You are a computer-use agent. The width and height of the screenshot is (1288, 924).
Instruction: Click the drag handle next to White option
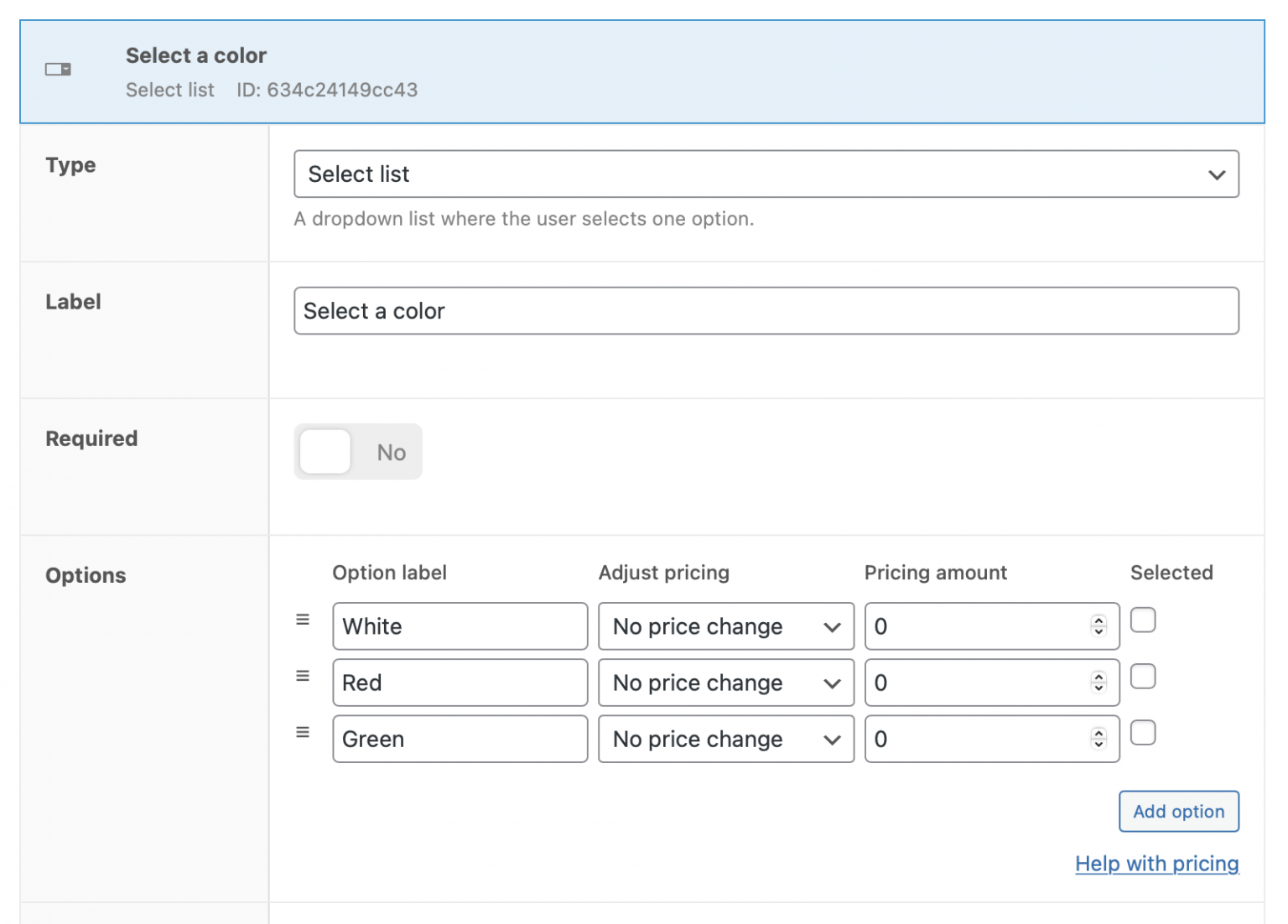(303, 620)
